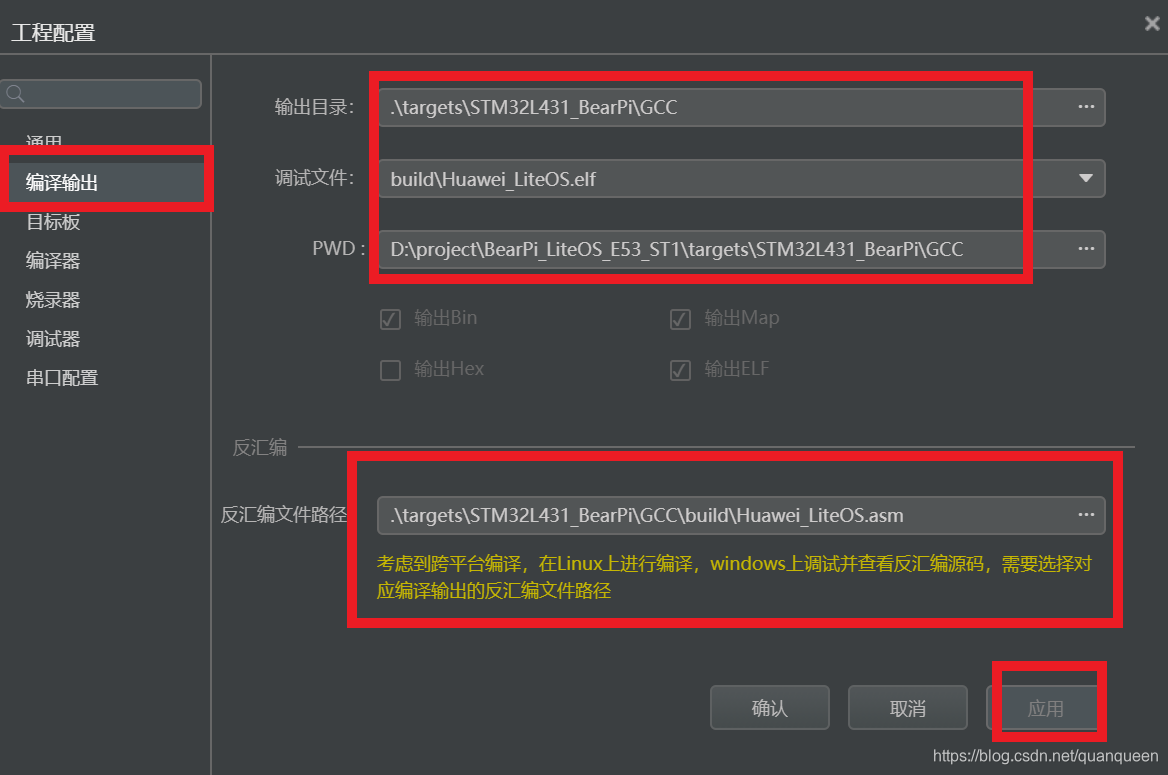1168x775 pixels.
Task: Open the 烧录器 settings category
Action: tap(53, 300)
